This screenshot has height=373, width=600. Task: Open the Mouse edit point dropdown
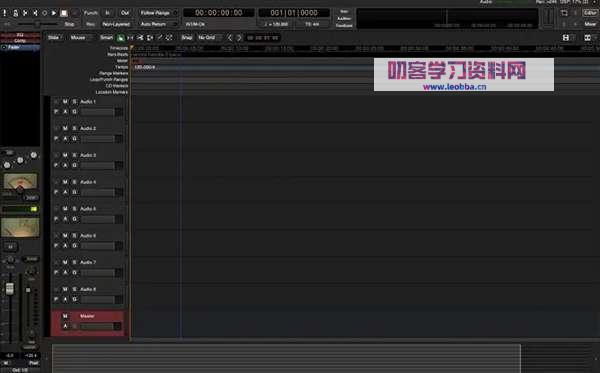coord(80,37)
